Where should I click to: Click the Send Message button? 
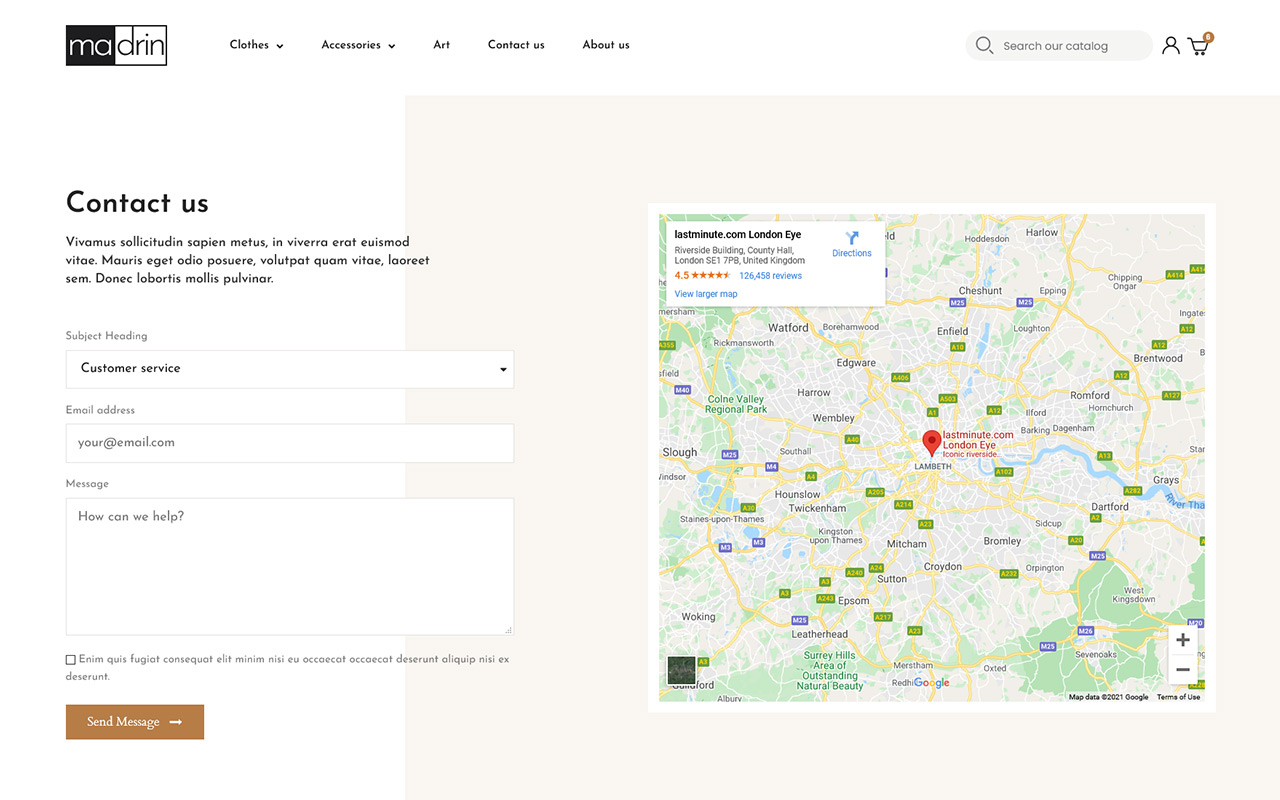[135, 722]
